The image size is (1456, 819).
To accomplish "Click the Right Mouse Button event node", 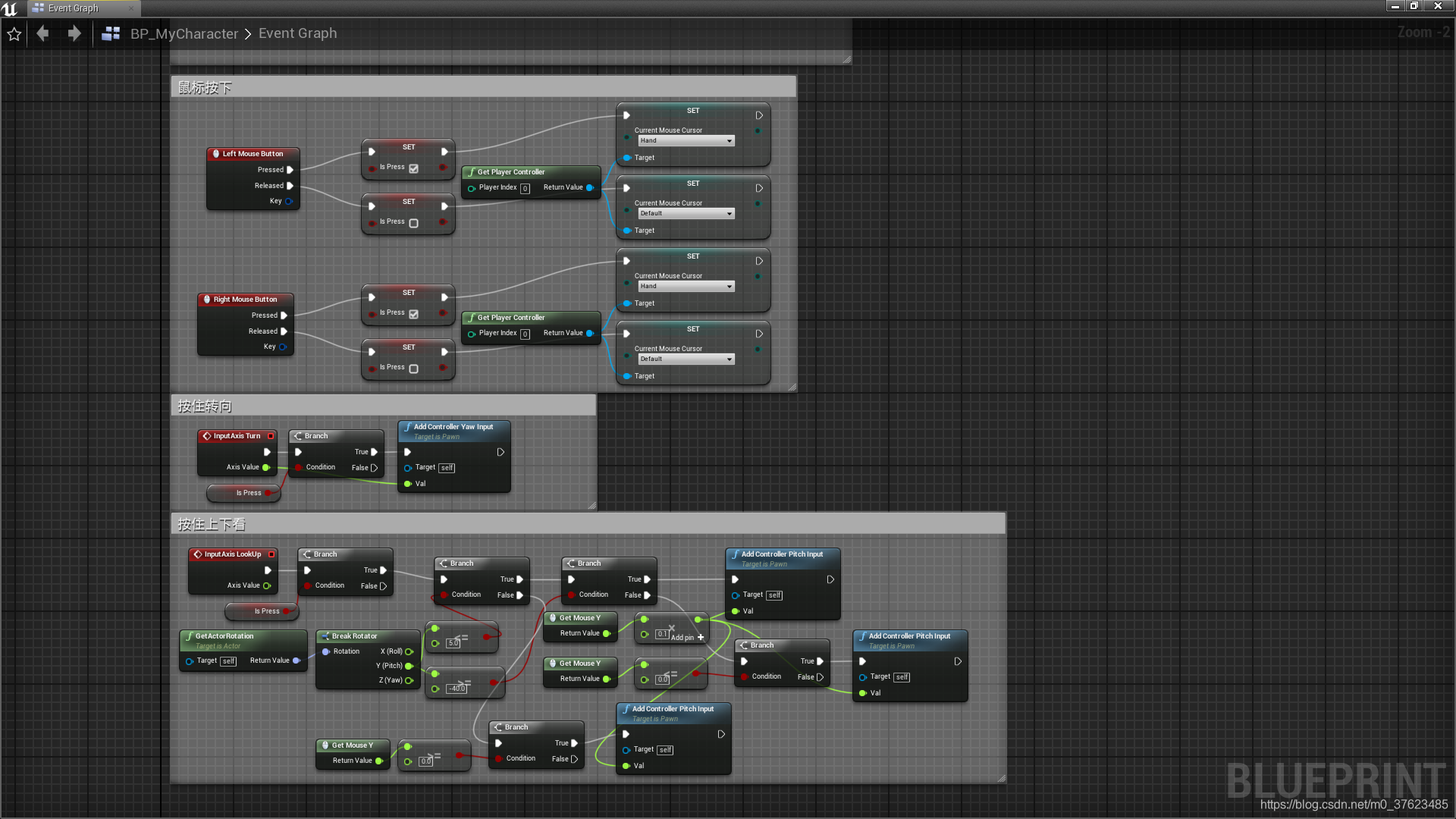I will pyautogui.click(x=244, y=298).
